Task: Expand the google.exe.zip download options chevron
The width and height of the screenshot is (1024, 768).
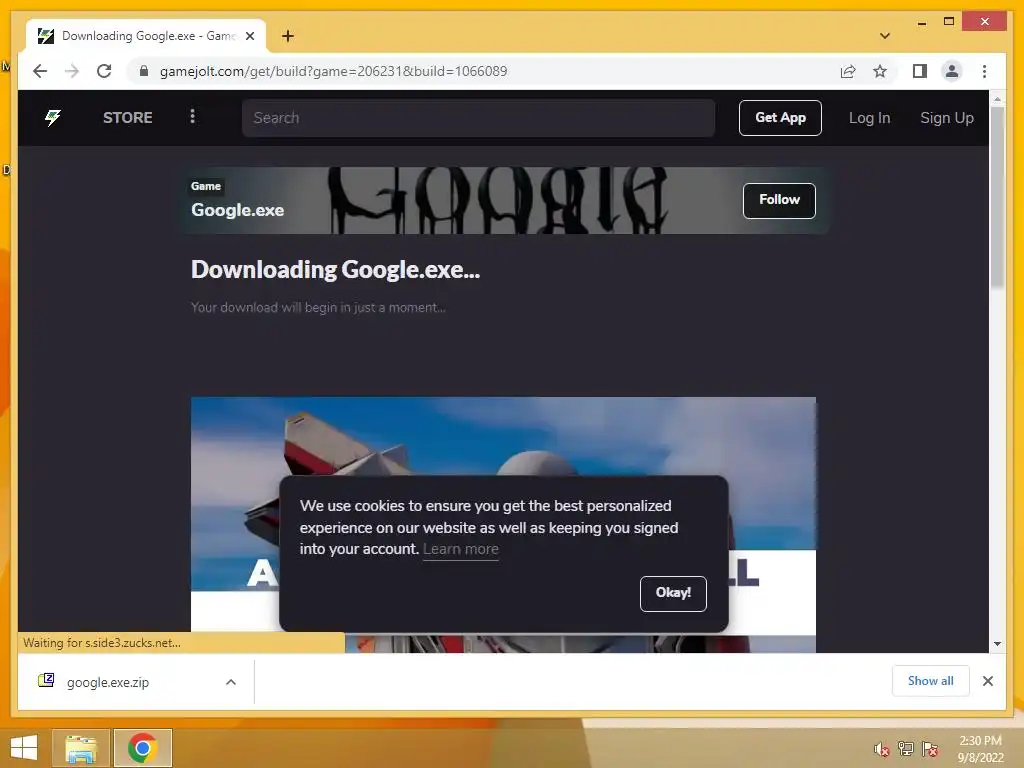Action: [231, 682]
